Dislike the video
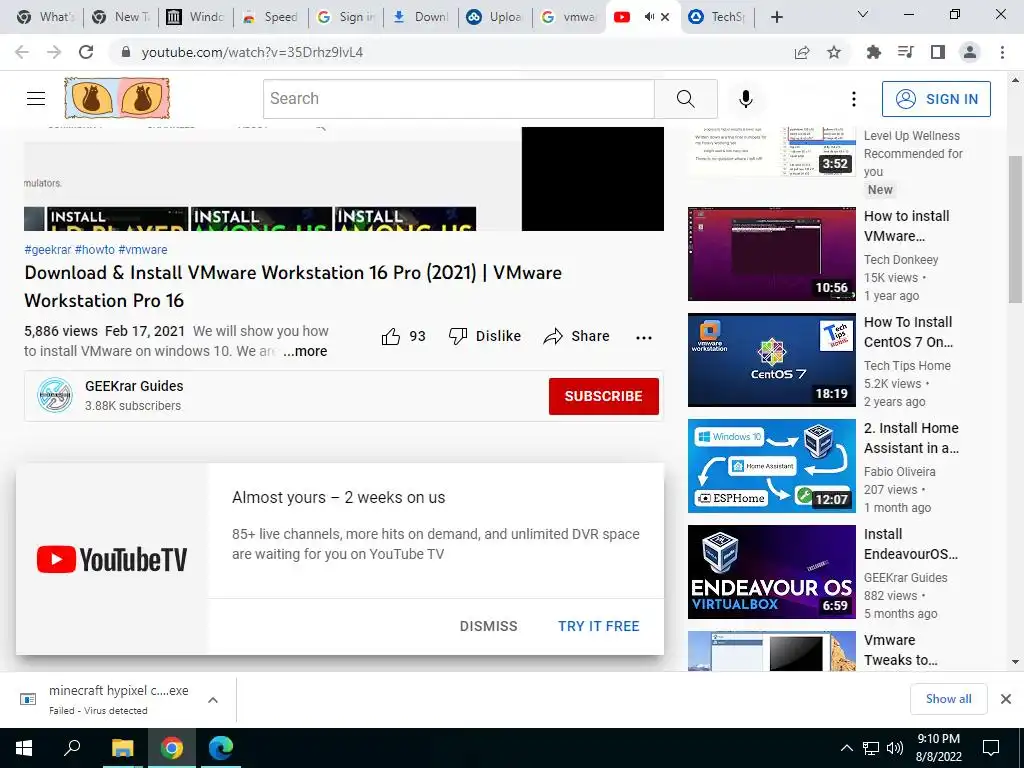The image size is (1024, 768). click(485, 336)
